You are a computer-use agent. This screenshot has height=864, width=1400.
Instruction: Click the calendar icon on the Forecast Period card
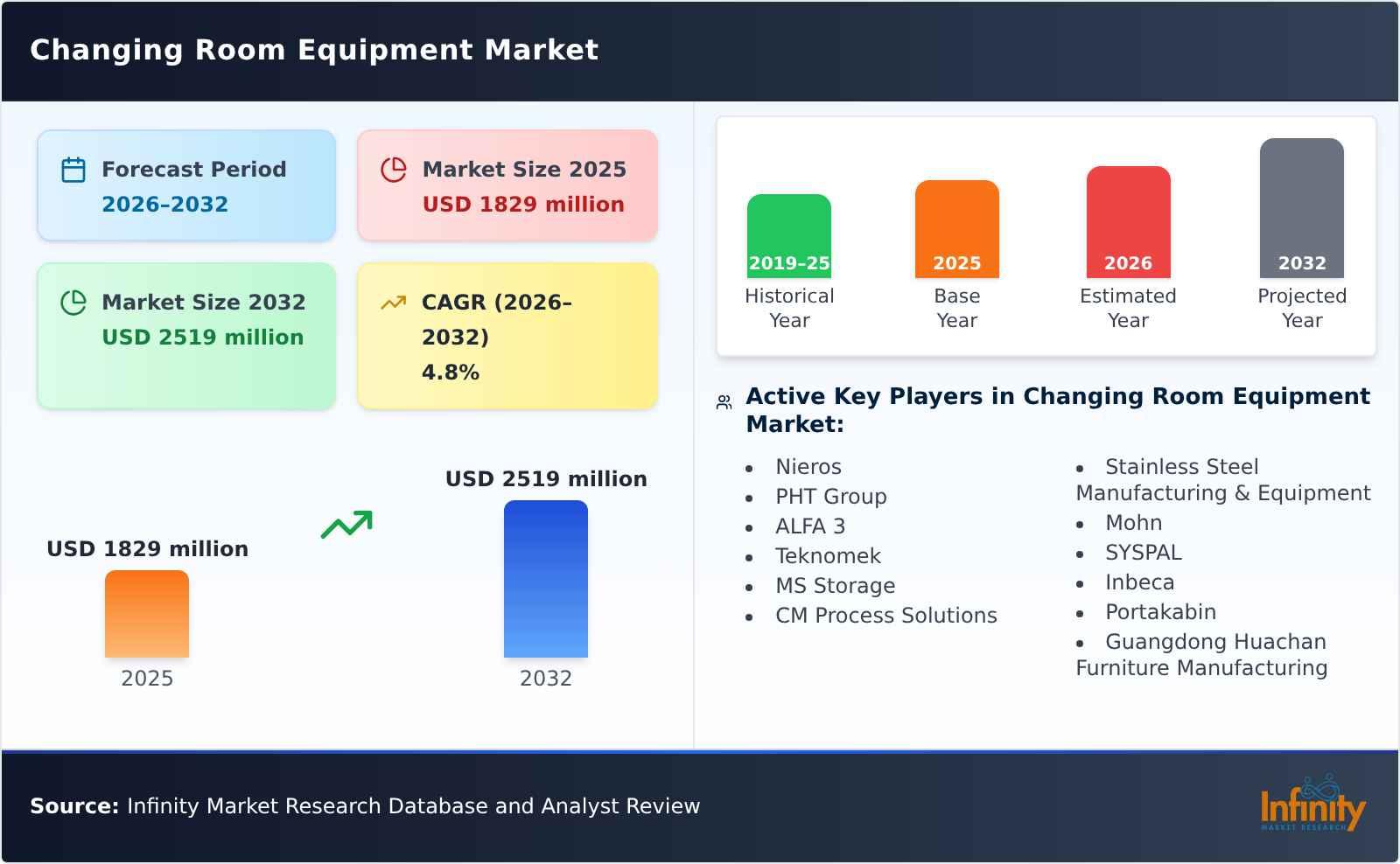point(73,170)
